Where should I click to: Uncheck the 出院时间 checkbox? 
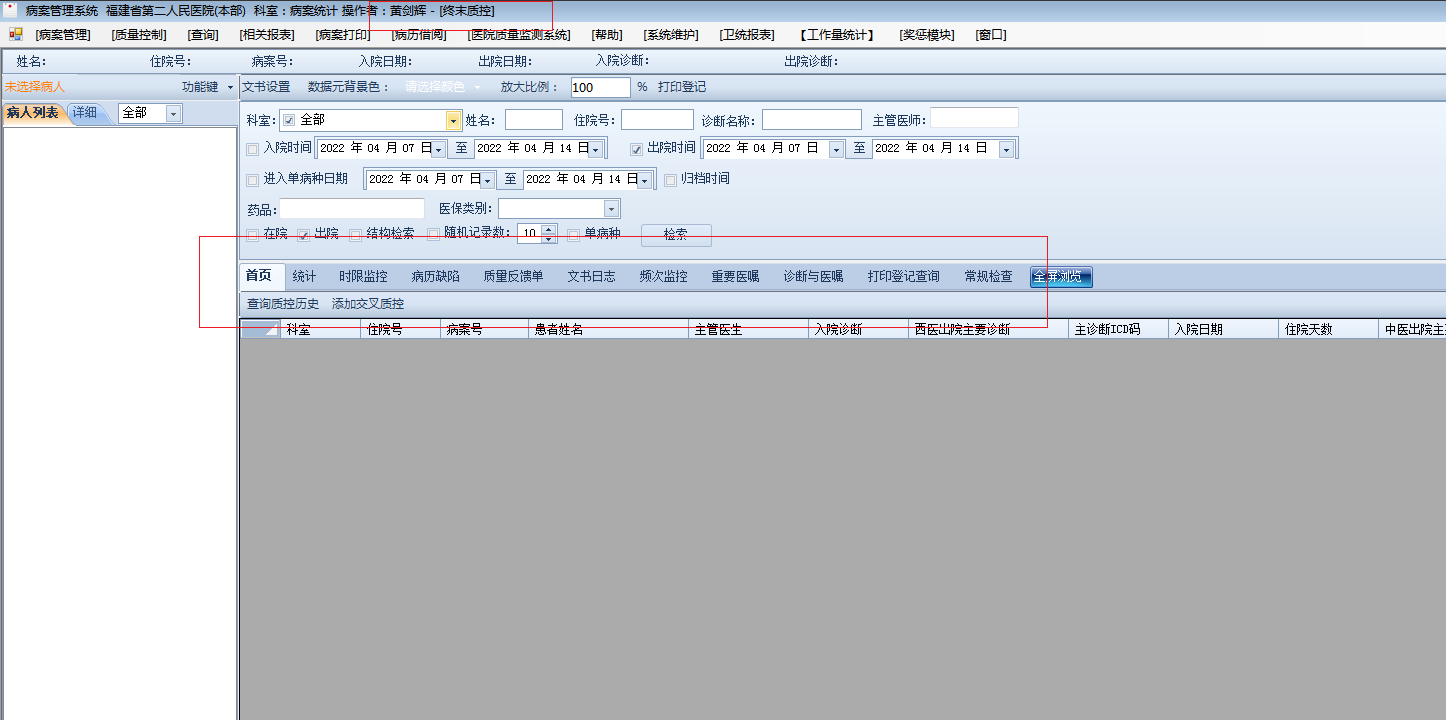636,149
